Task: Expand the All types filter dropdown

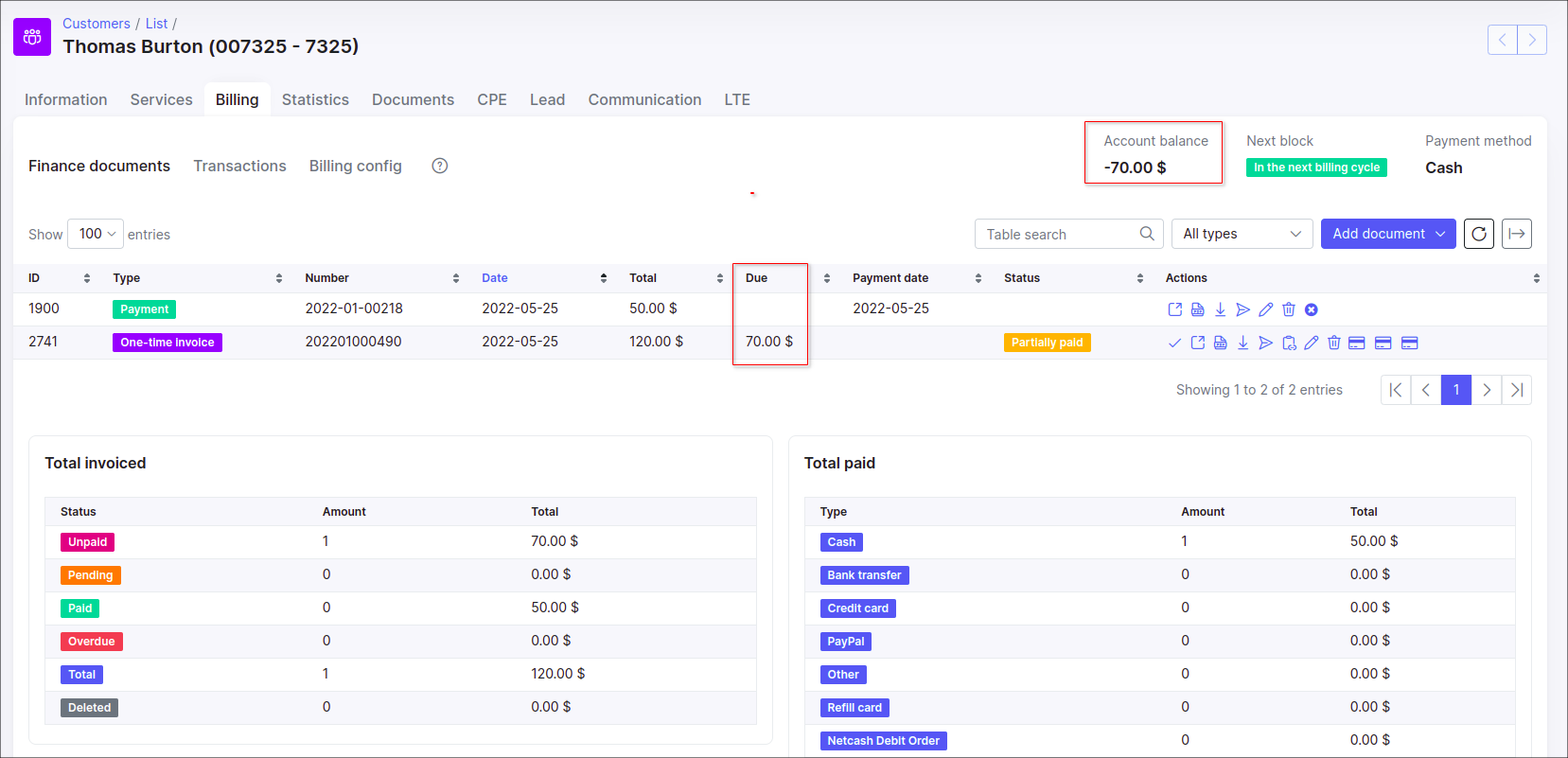Action: click(x=1241, y=234)
